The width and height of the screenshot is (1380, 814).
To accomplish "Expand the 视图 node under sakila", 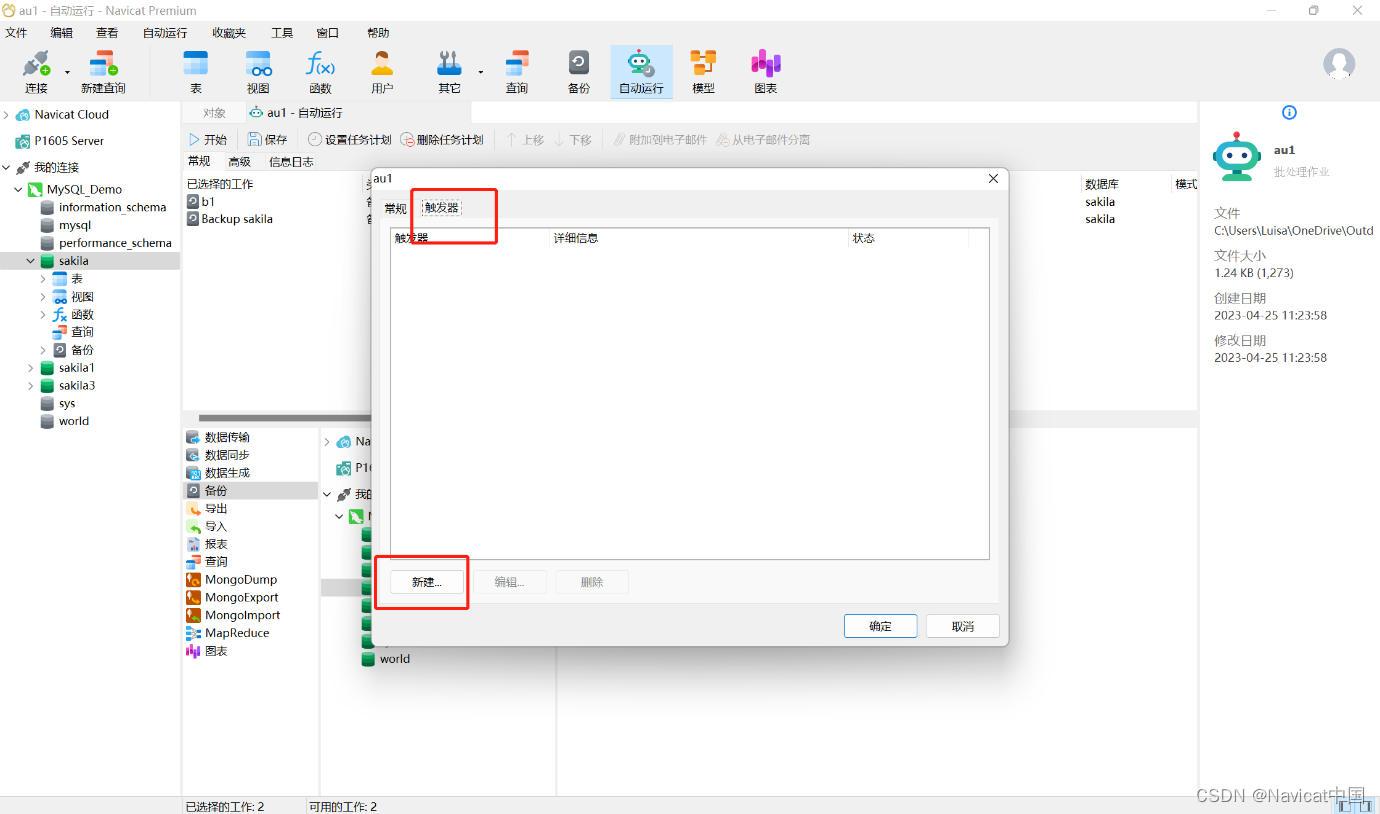I will click(43, 297).
